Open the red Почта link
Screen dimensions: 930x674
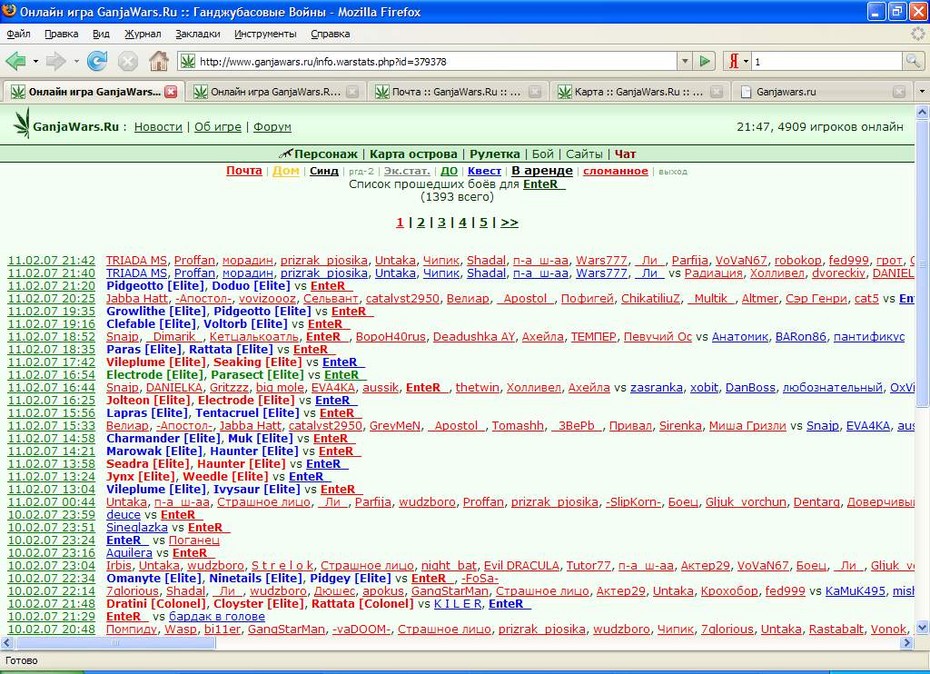244,170
